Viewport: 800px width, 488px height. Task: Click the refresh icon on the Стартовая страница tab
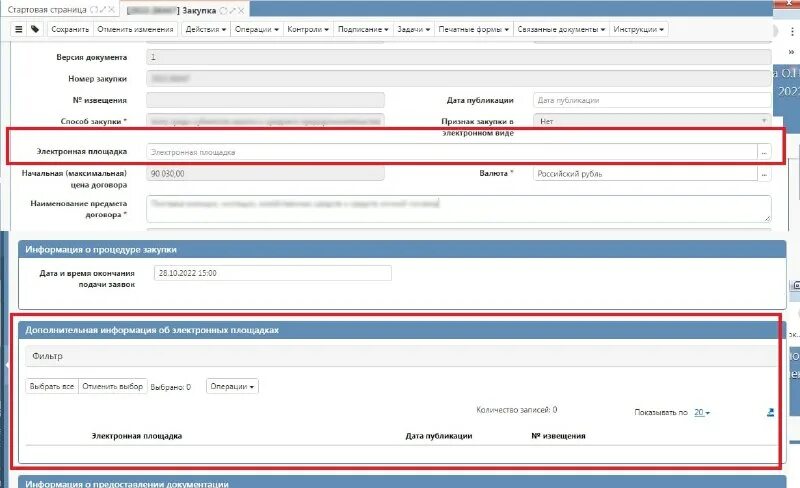point(93,10)
